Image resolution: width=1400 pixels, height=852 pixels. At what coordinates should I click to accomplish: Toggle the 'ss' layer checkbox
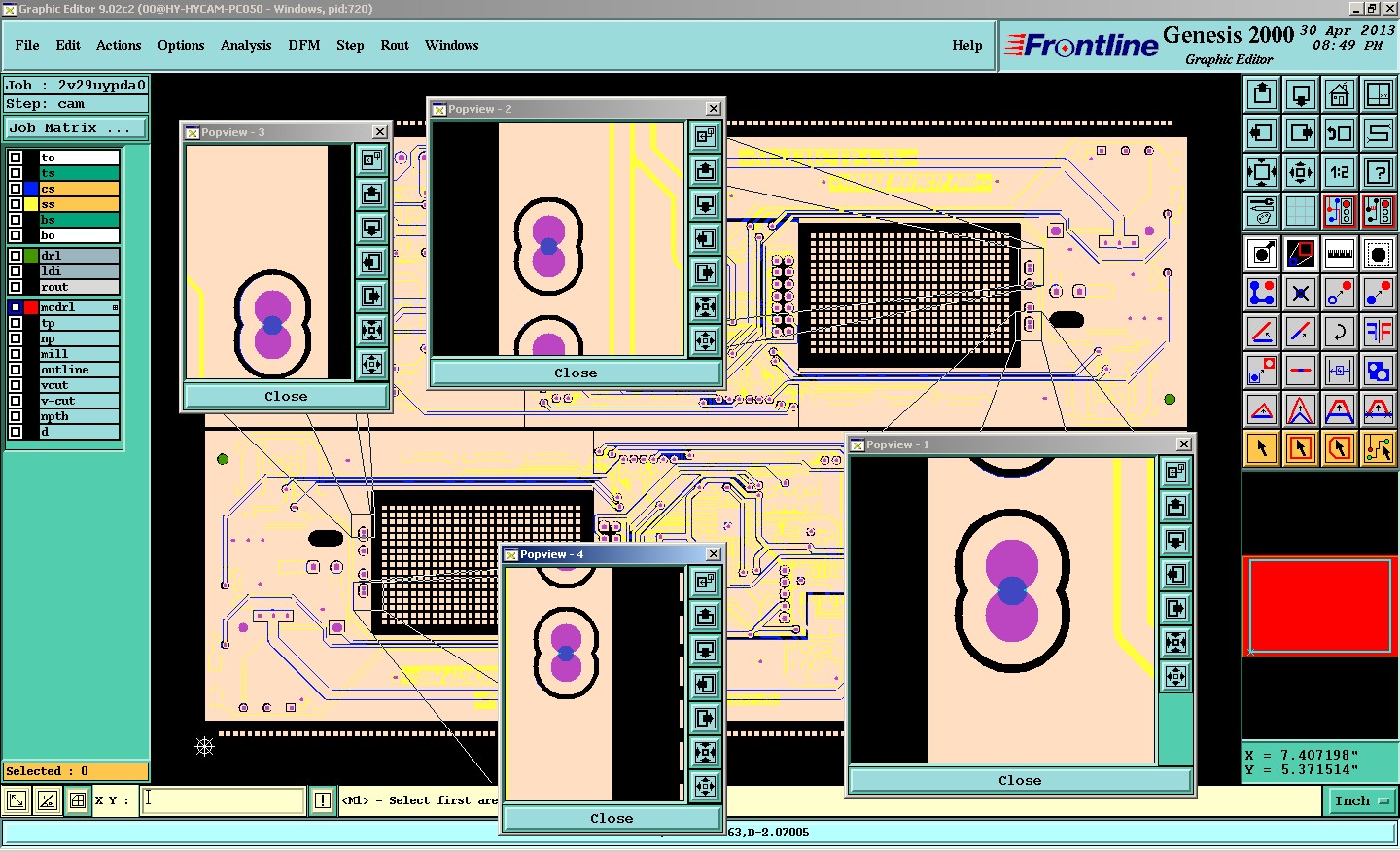[x=16, y=204]
